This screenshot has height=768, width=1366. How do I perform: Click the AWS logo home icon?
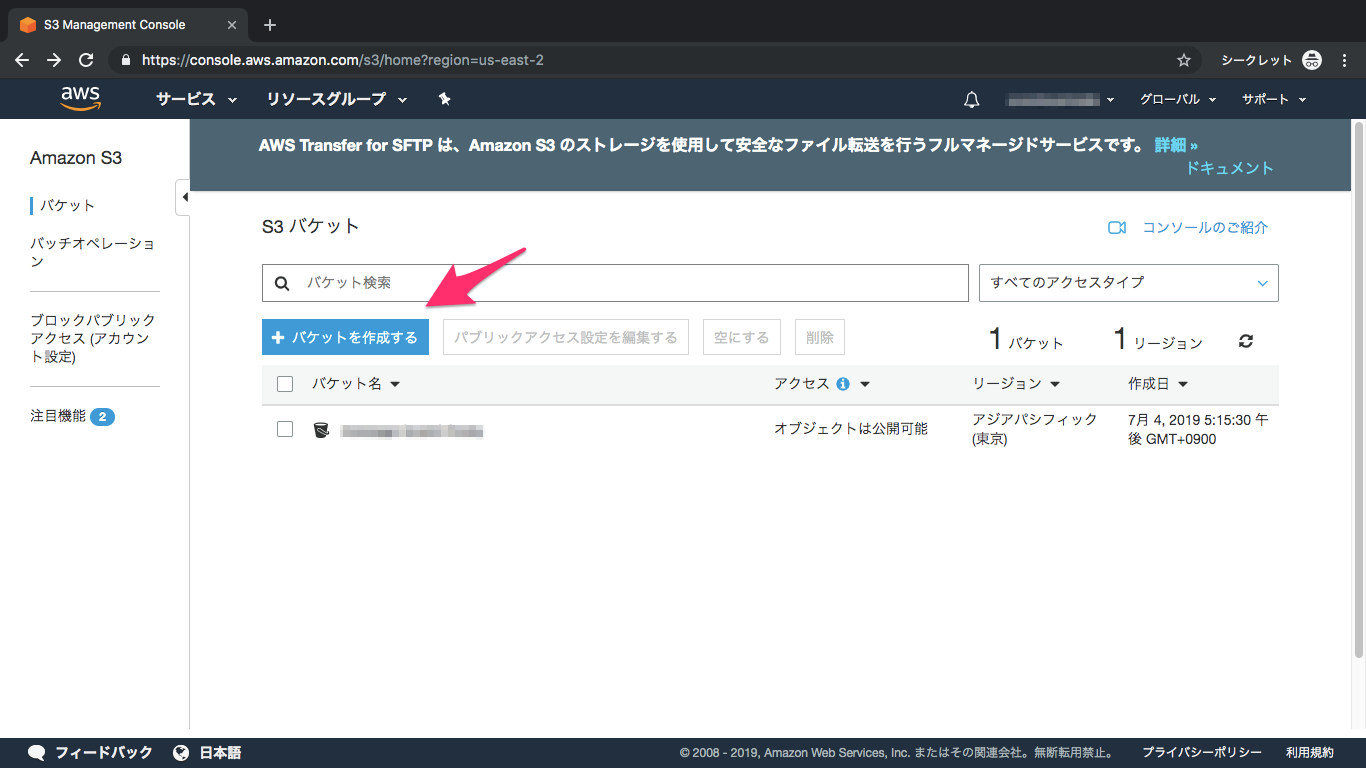[x=80, y=98]
